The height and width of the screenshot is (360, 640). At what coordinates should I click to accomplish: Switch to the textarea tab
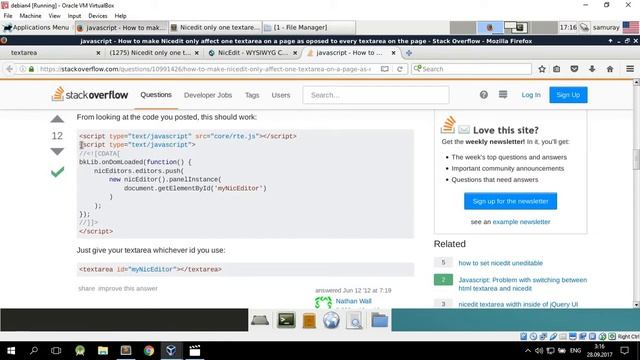pos(49,53)
